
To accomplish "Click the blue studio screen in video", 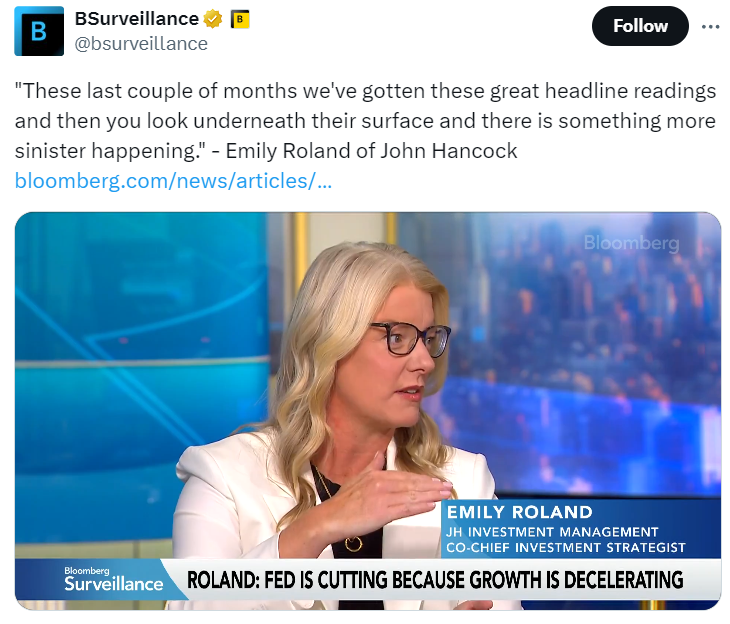I will [140, 373].
